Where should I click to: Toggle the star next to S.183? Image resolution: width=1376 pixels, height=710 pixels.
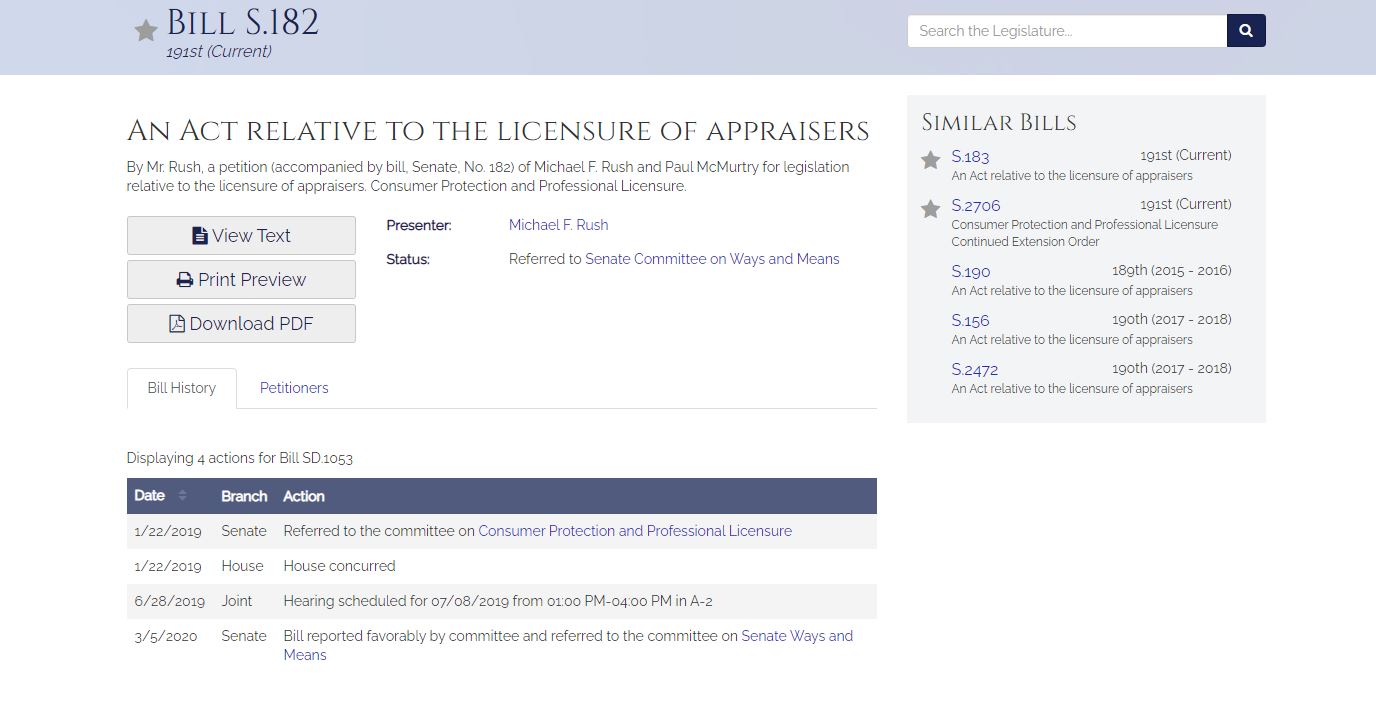930,160
